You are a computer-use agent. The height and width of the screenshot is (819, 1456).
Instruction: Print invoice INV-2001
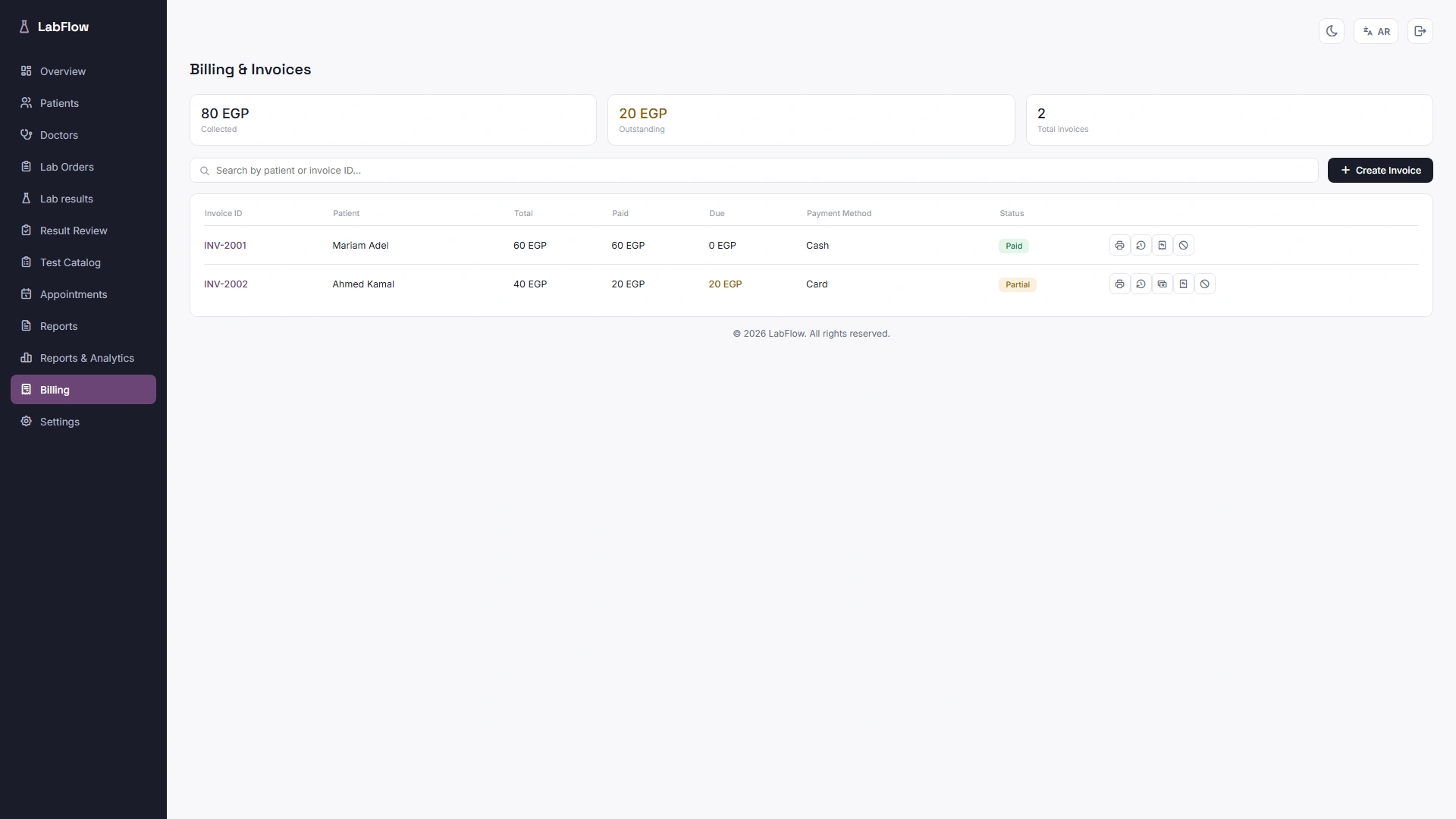(1119, 245)
